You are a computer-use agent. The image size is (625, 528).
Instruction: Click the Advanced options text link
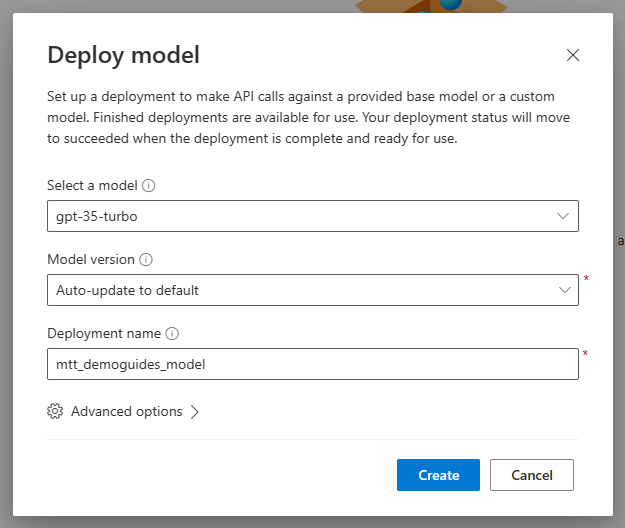[x=126, y=411]
